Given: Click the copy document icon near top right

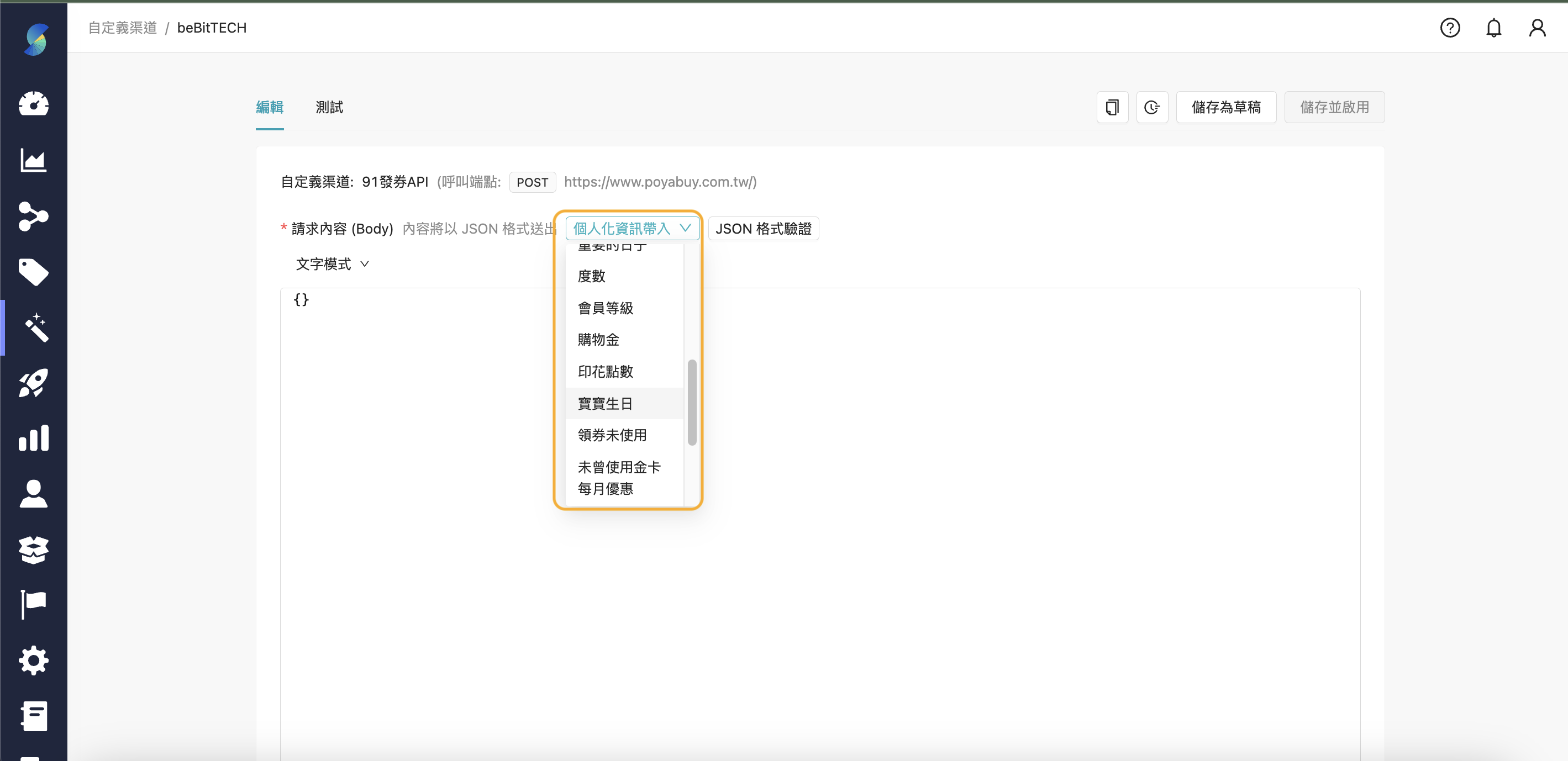Looking at the screenshot, I should click(1112, 107).
